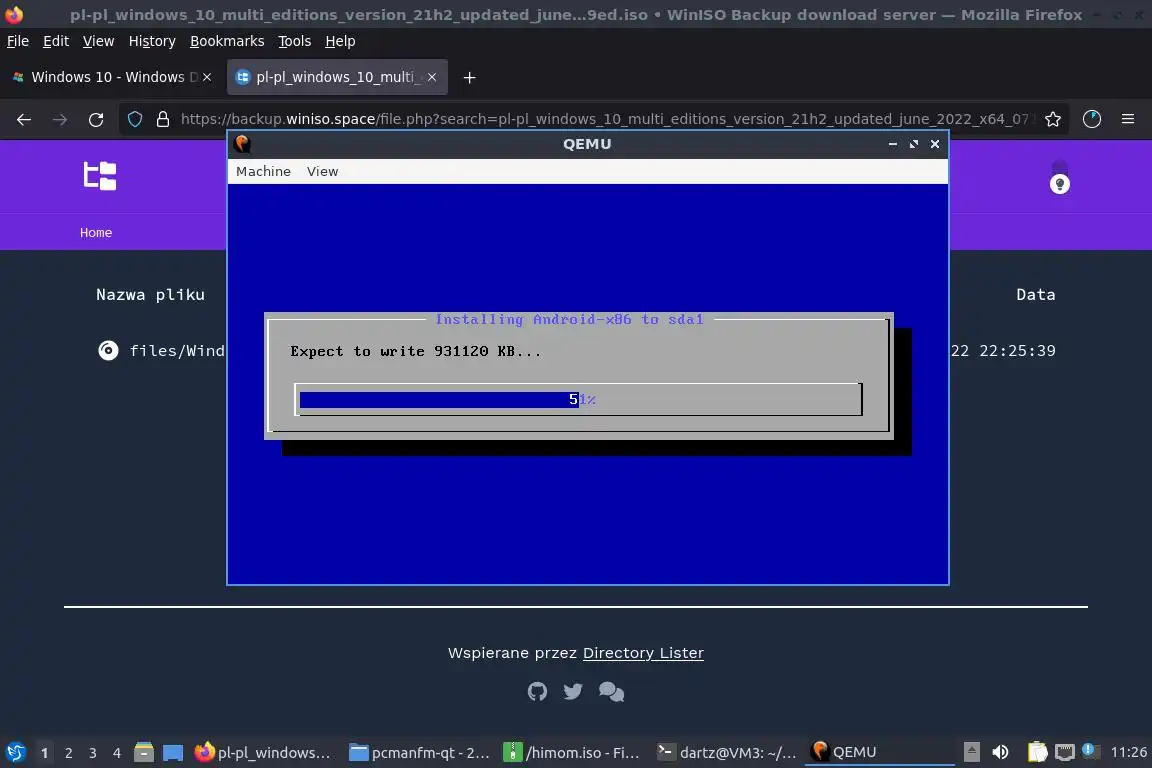The image size is (1152, 768).
Task: Open Firefox View menu in menu bar
Action: tap(98, 41)
